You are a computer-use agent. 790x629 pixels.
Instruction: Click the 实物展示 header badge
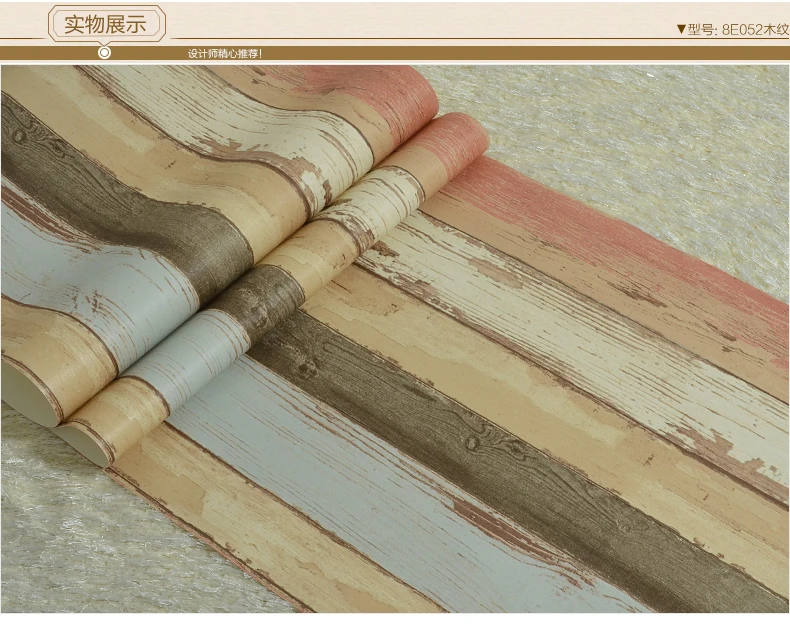coord(106,24)
